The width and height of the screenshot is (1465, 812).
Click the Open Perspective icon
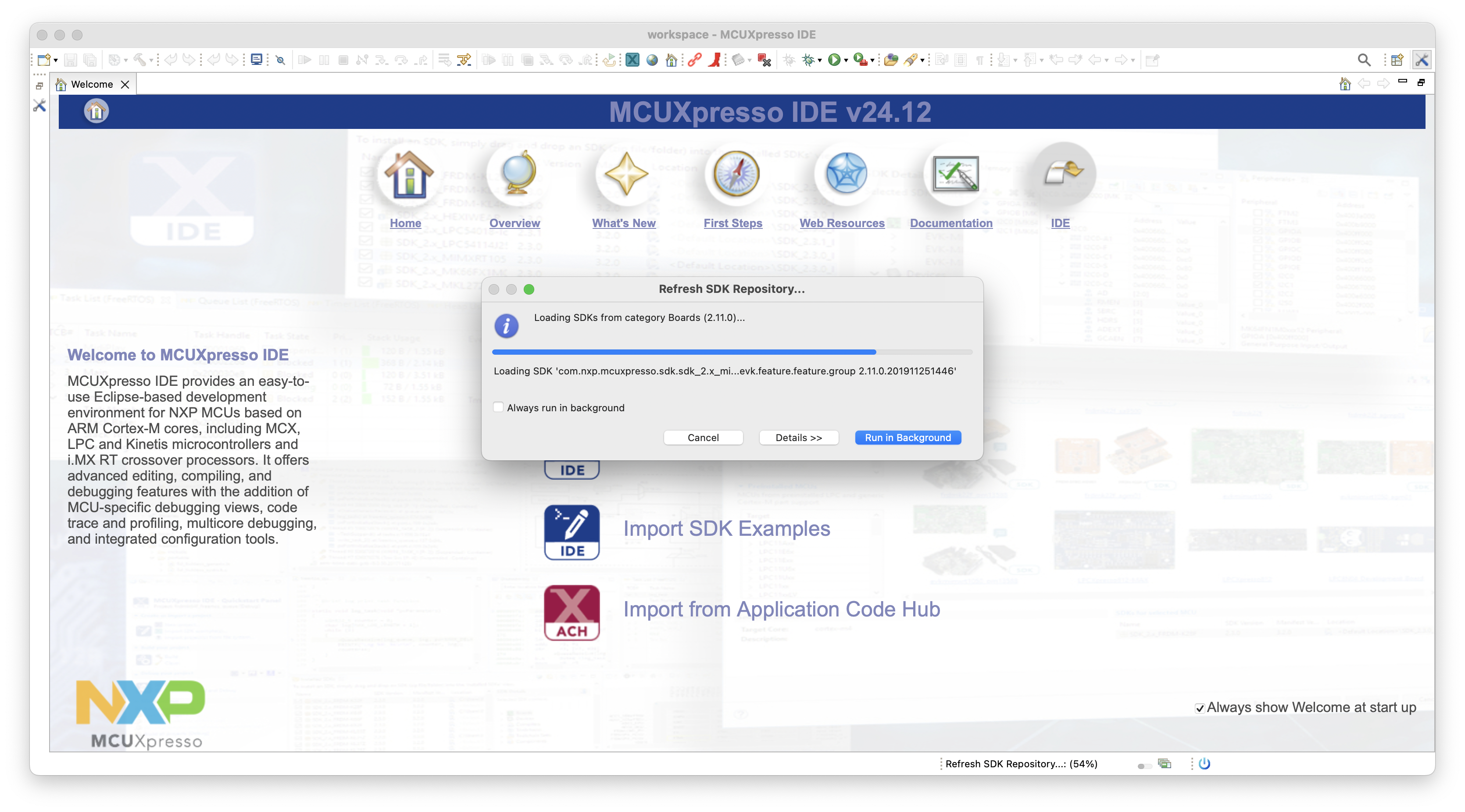click(x=1397, y=60)
